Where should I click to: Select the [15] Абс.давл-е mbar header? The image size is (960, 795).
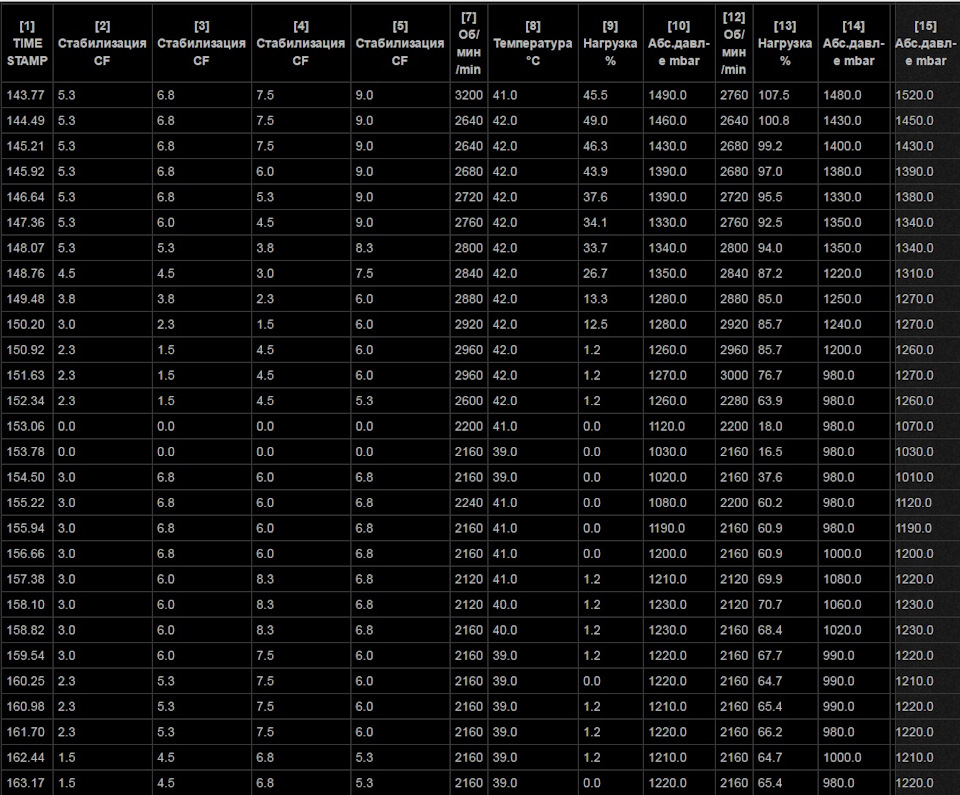[x=925, y=43]
